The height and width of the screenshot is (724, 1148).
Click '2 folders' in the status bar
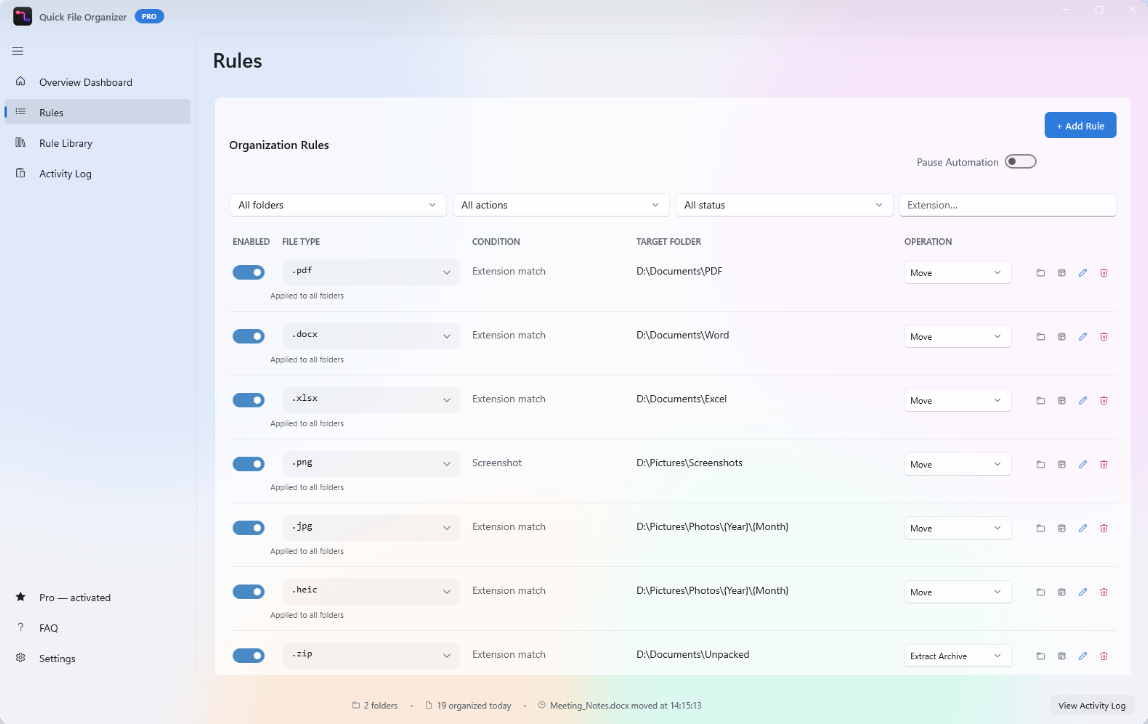pos(375,706)
